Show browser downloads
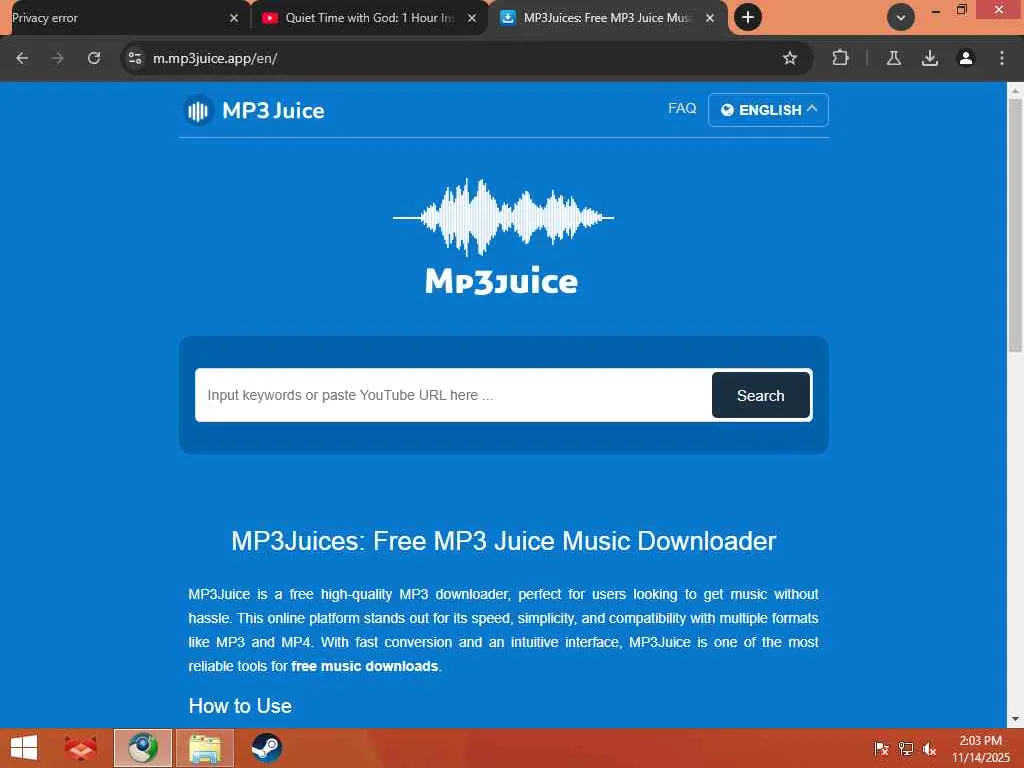This screenshot has width=1024, height=768. pyautogui.click(x=929, y=58)
